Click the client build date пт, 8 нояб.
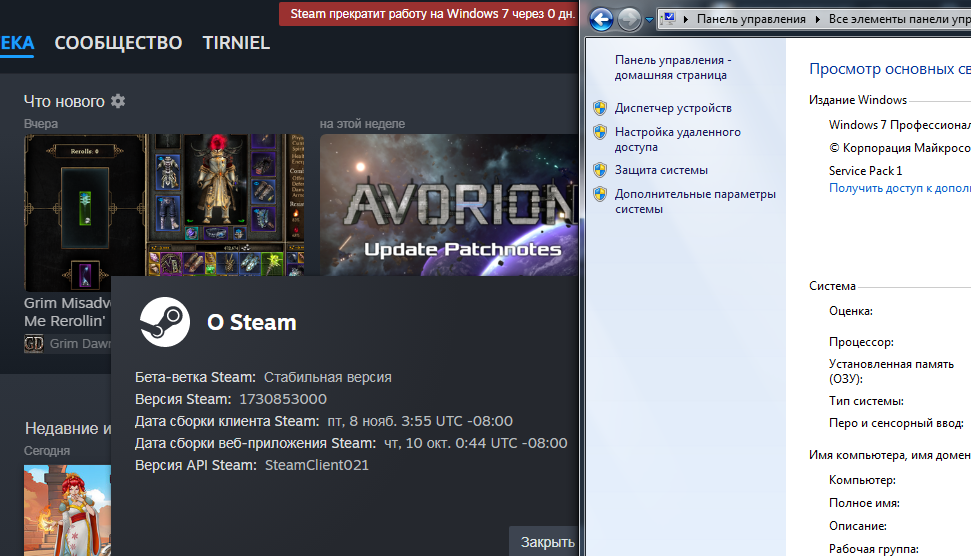The width and height of the screenshot is (971, 556). click(x=420, y=421)
